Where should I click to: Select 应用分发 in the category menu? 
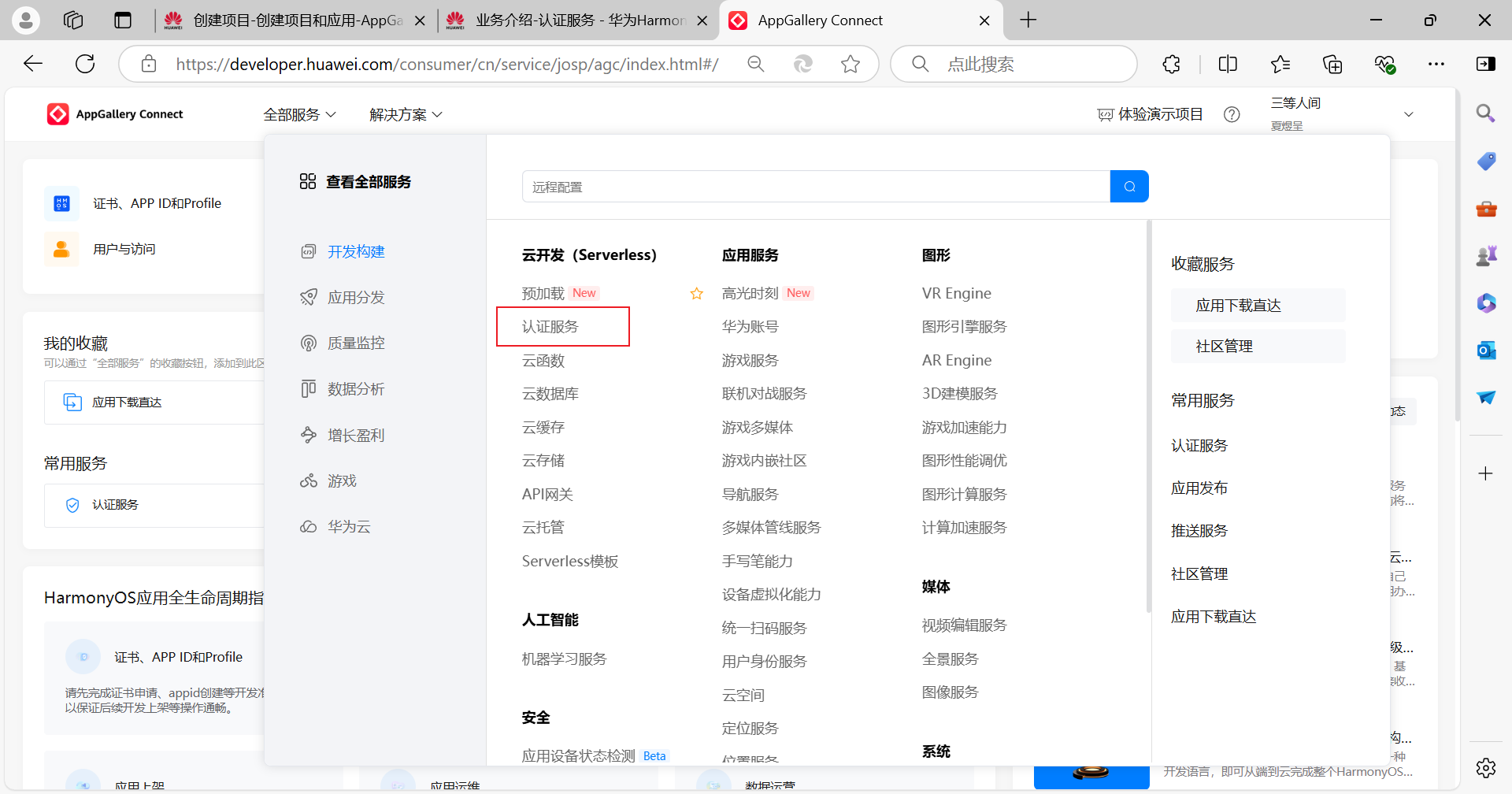pos(356,298)
